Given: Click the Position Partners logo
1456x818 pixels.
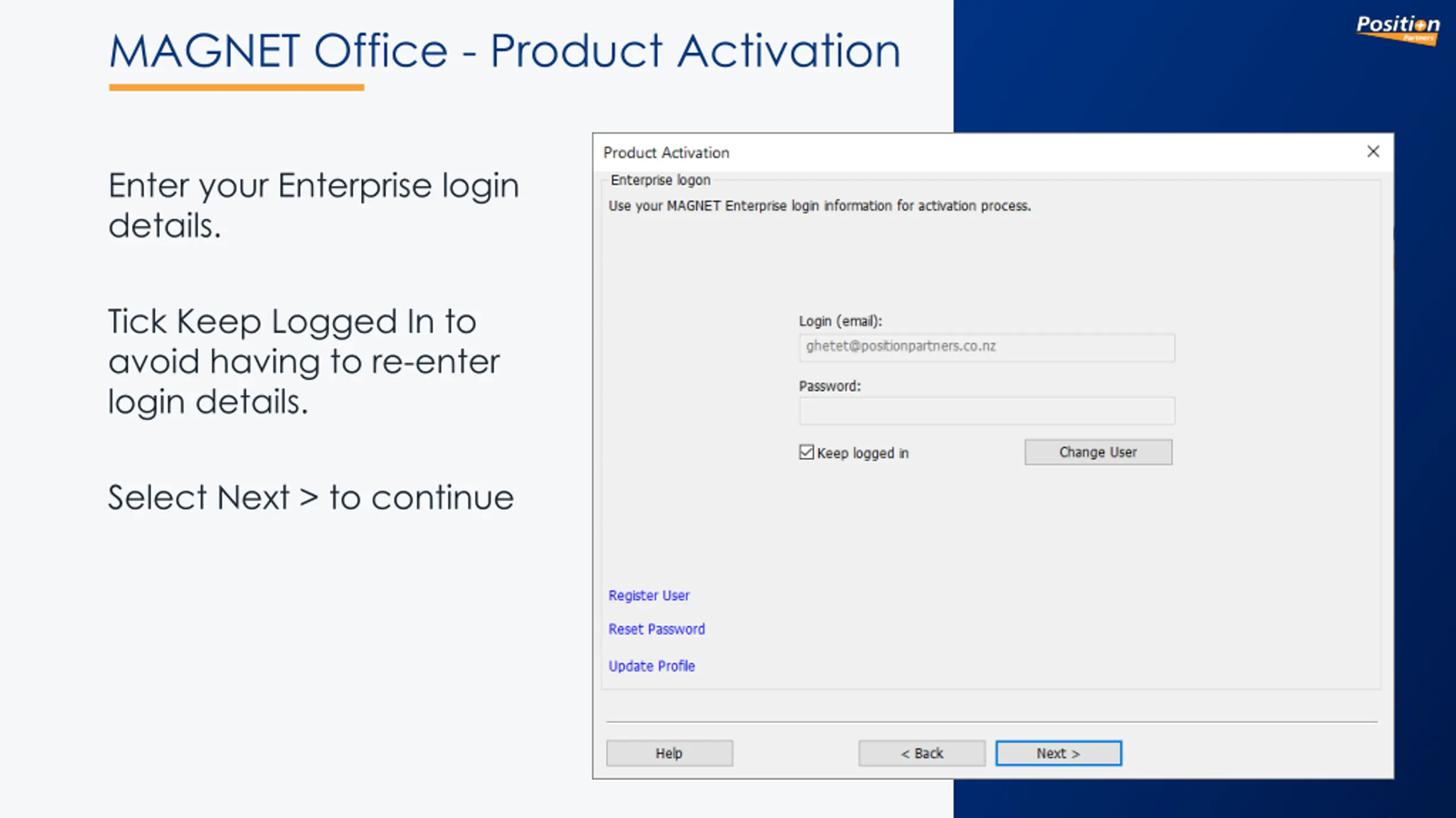Looking at the screenshot, I should 1398,30.
